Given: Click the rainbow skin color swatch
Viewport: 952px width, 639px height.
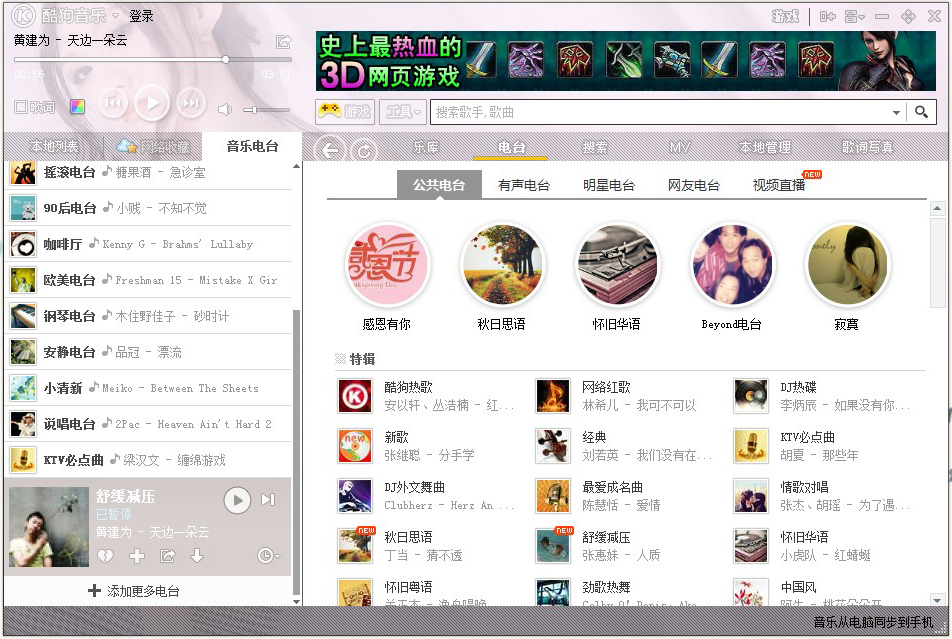Looking at the screenshot, I should [x=77, y=107].
